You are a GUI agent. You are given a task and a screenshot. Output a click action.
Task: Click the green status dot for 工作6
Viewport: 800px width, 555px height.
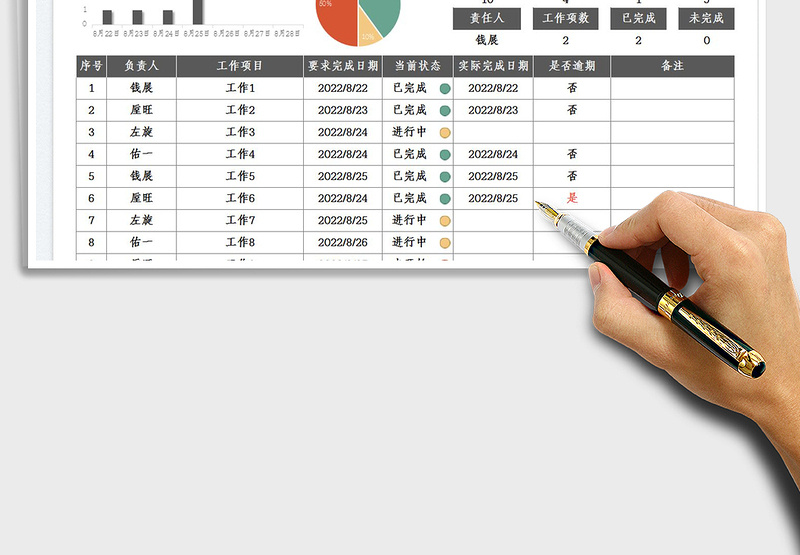(445, 198)
